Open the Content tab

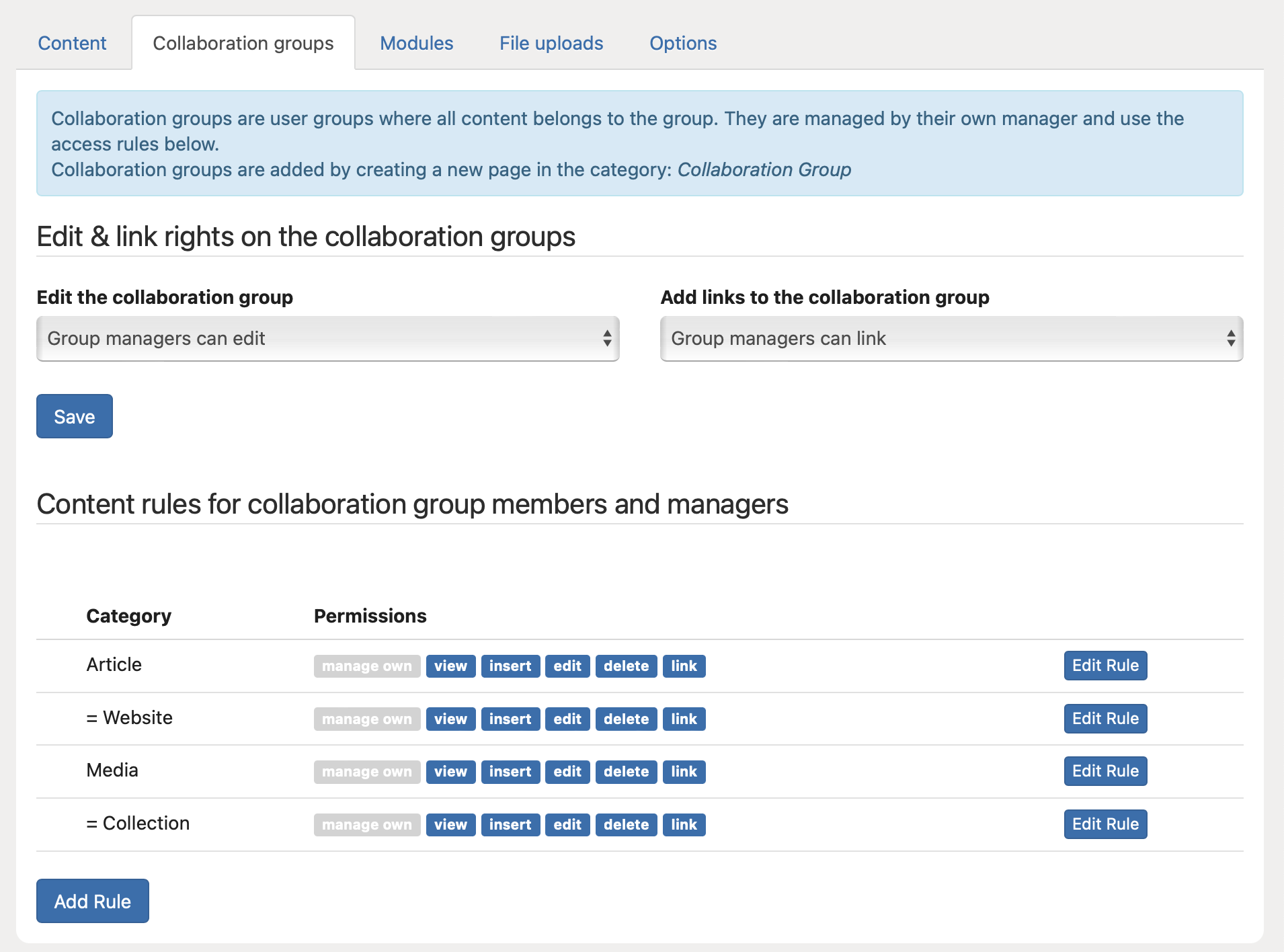(72, 43)
